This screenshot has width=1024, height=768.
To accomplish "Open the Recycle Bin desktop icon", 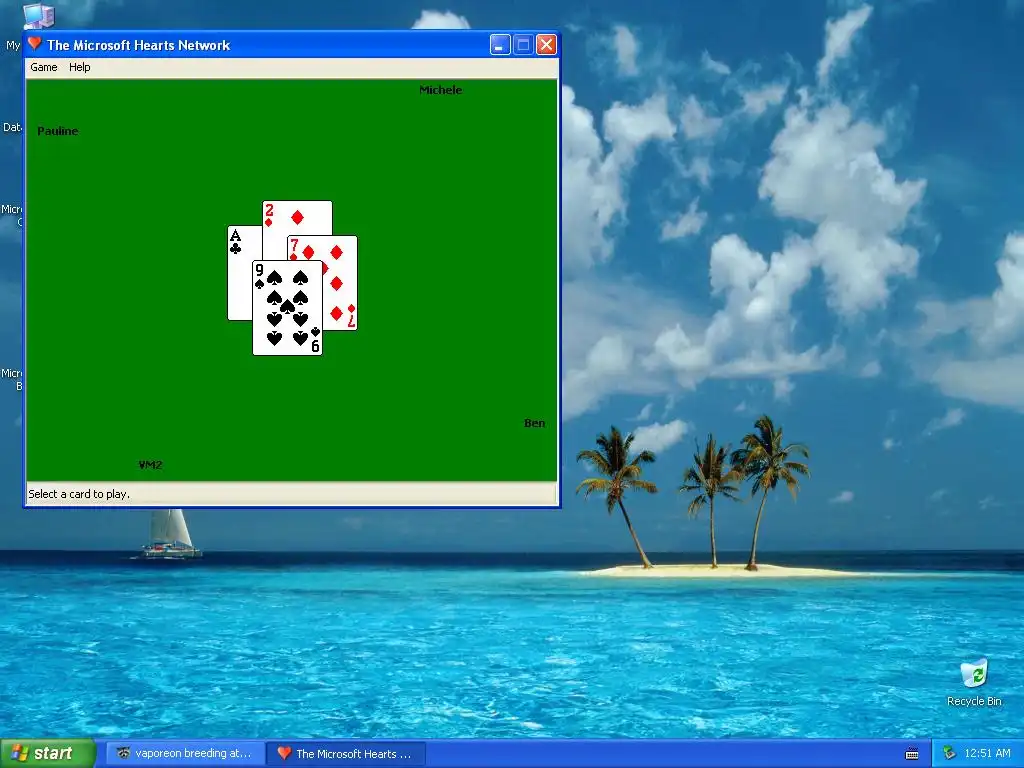I will click(974, 682).
